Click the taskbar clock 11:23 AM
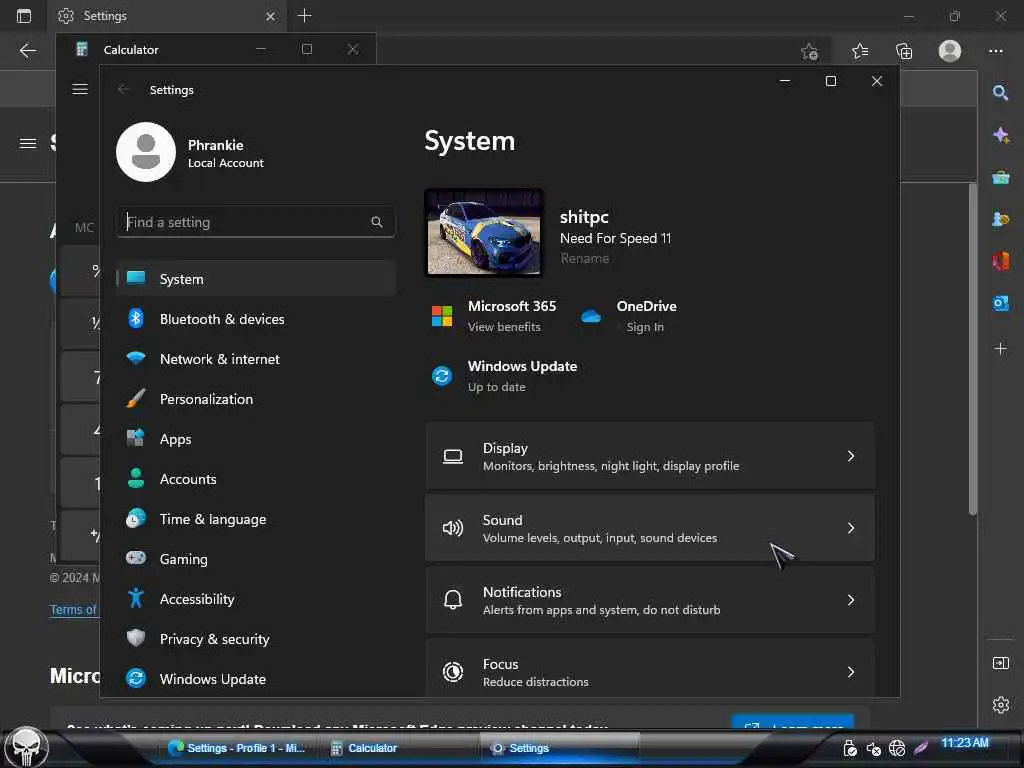 point(965,743)
